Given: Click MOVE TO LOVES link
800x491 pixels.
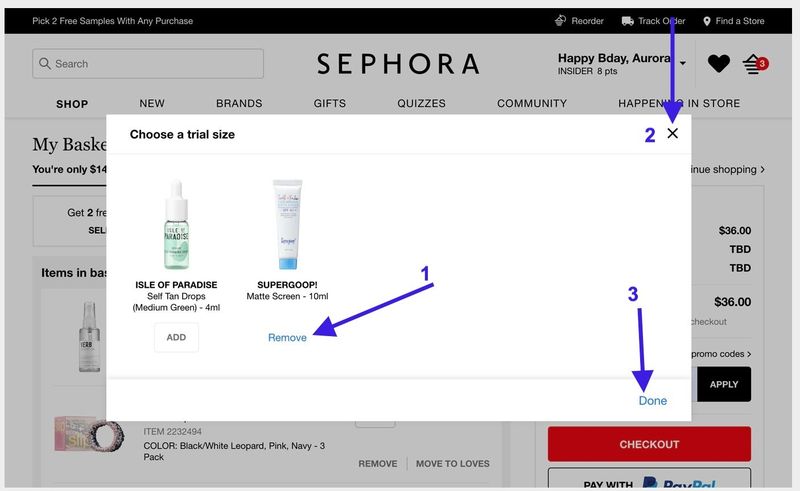Looking at the screenshot, I should (x=453, y=463).
